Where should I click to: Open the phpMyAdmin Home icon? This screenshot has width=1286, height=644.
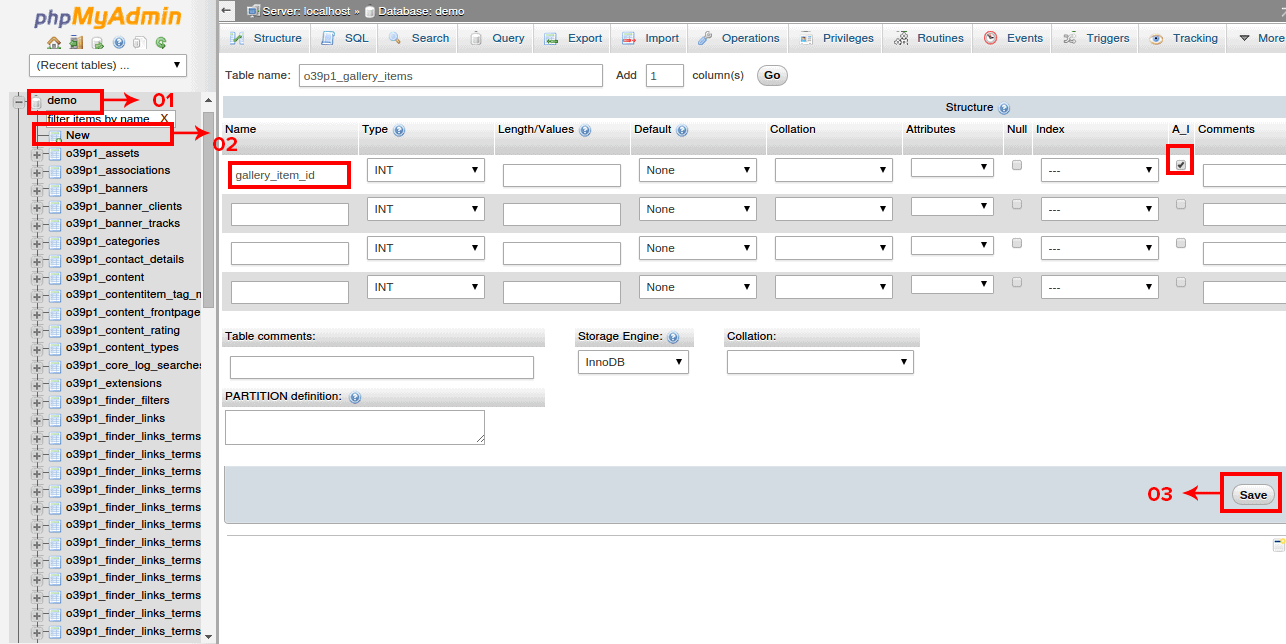tap(54, 43)
